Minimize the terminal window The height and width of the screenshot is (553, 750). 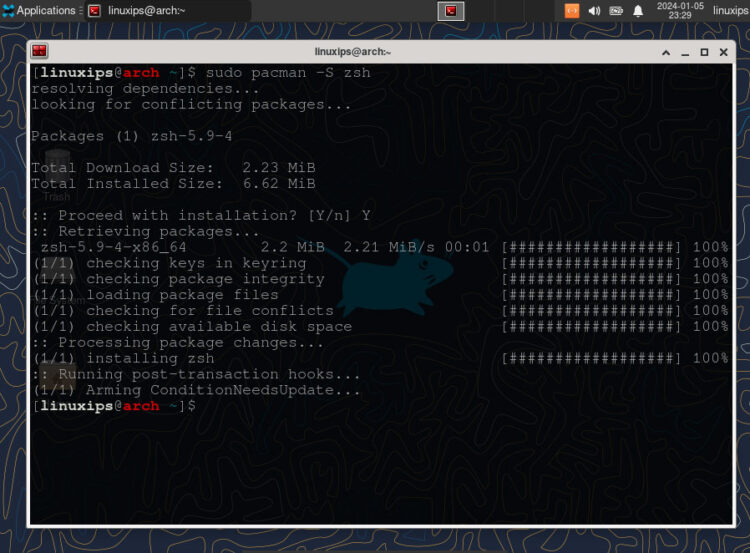click(x=685, y=53)
